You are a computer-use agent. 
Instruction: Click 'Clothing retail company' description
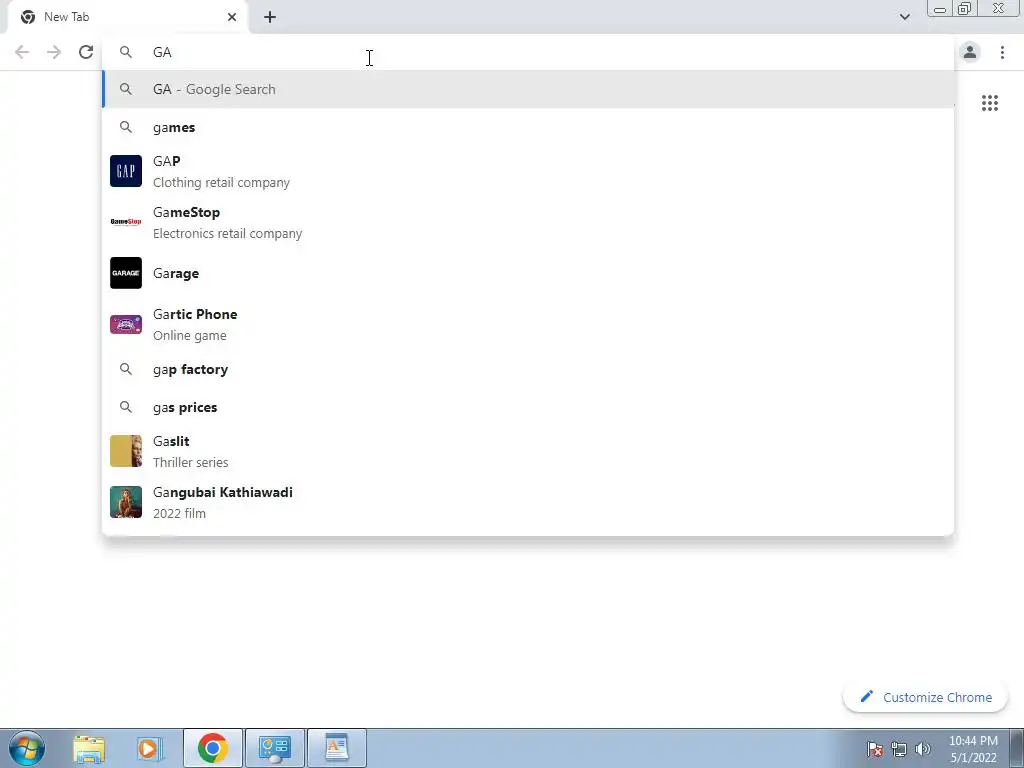221,183
